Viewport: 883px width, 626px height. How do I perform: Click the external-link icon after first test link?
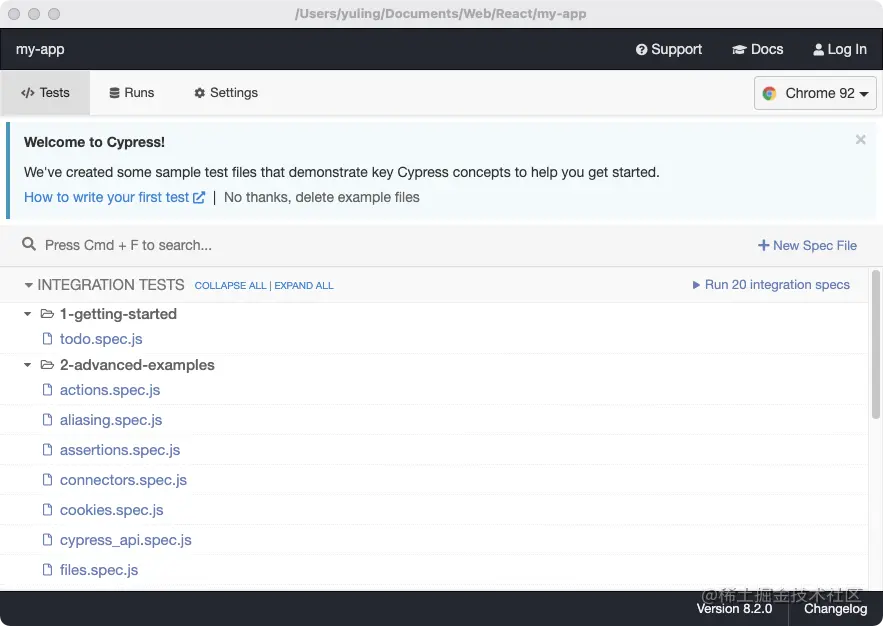[x=199, y=197]
